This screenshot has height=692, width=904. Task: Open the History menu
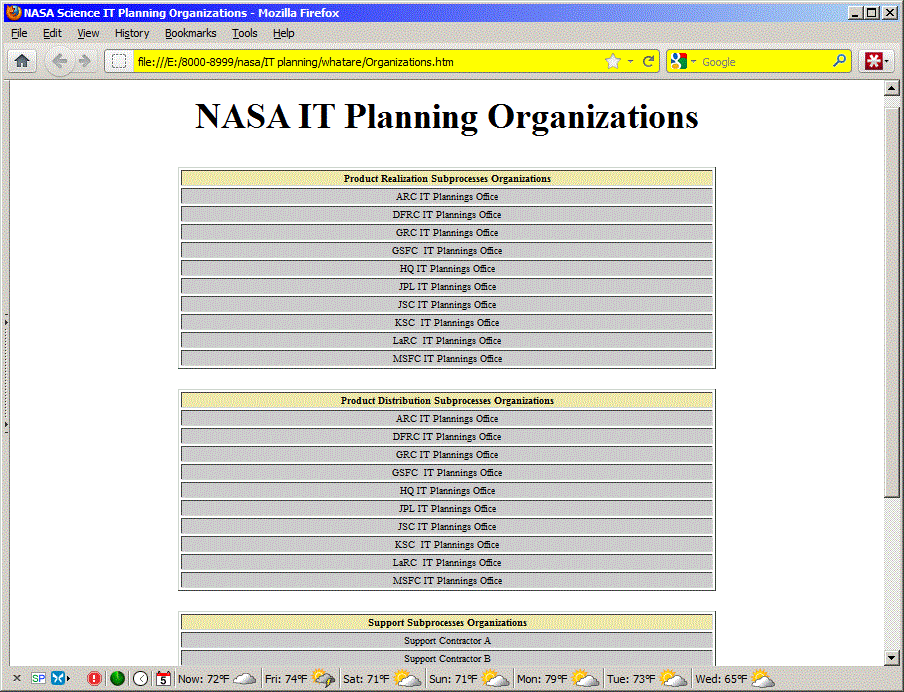pyautogui.click(x=131, y=33)
